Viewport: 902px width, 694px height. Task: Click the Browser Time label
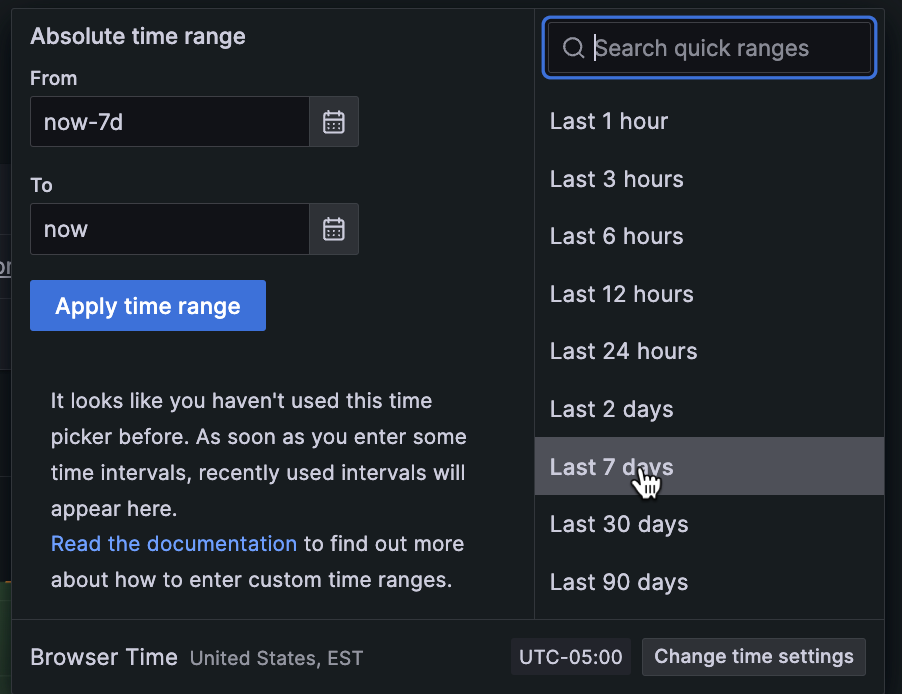(104, 657)
